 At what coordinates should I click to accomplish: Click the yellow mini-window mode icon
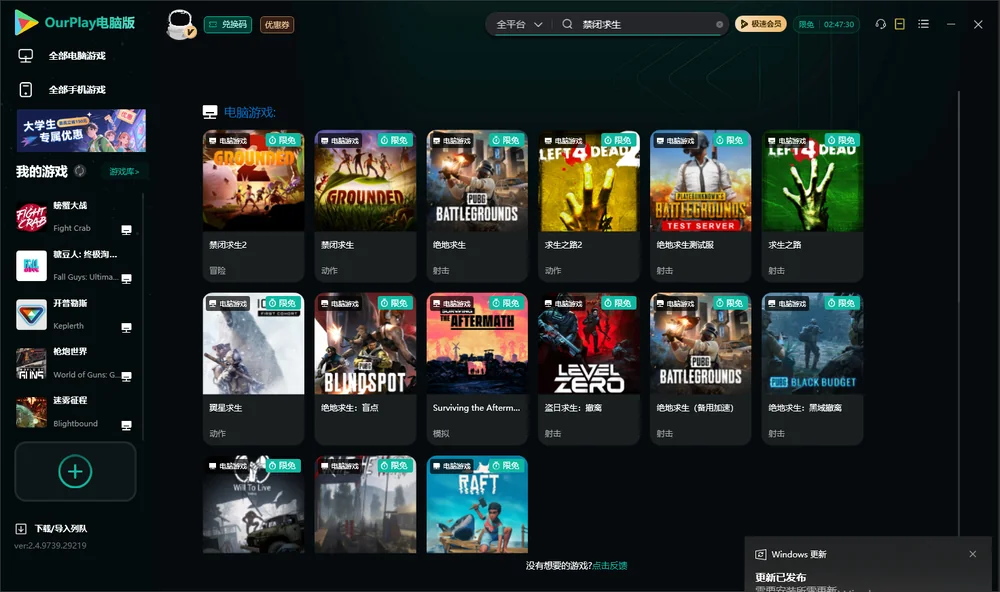tap(900, 24)
